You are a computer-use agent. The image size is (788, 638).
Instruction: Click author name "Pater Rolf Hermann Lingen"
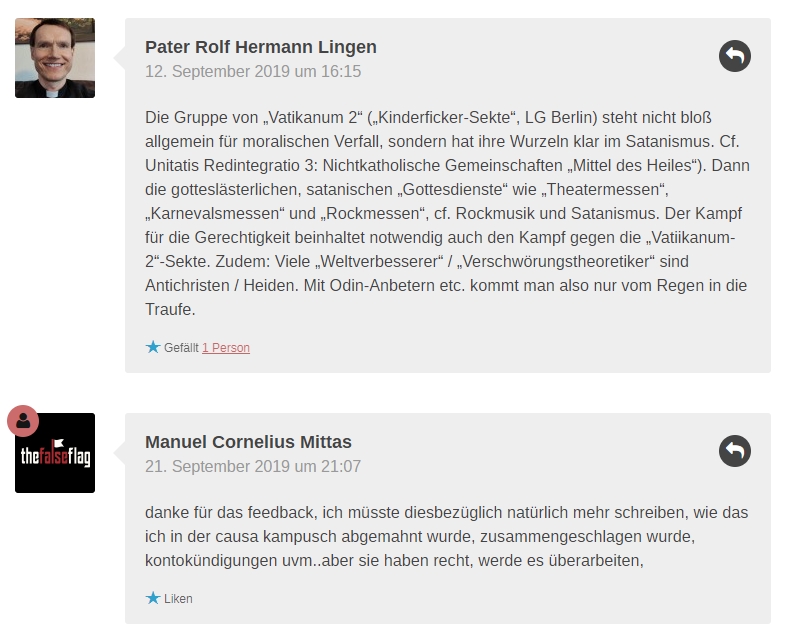tap(260, 47)
